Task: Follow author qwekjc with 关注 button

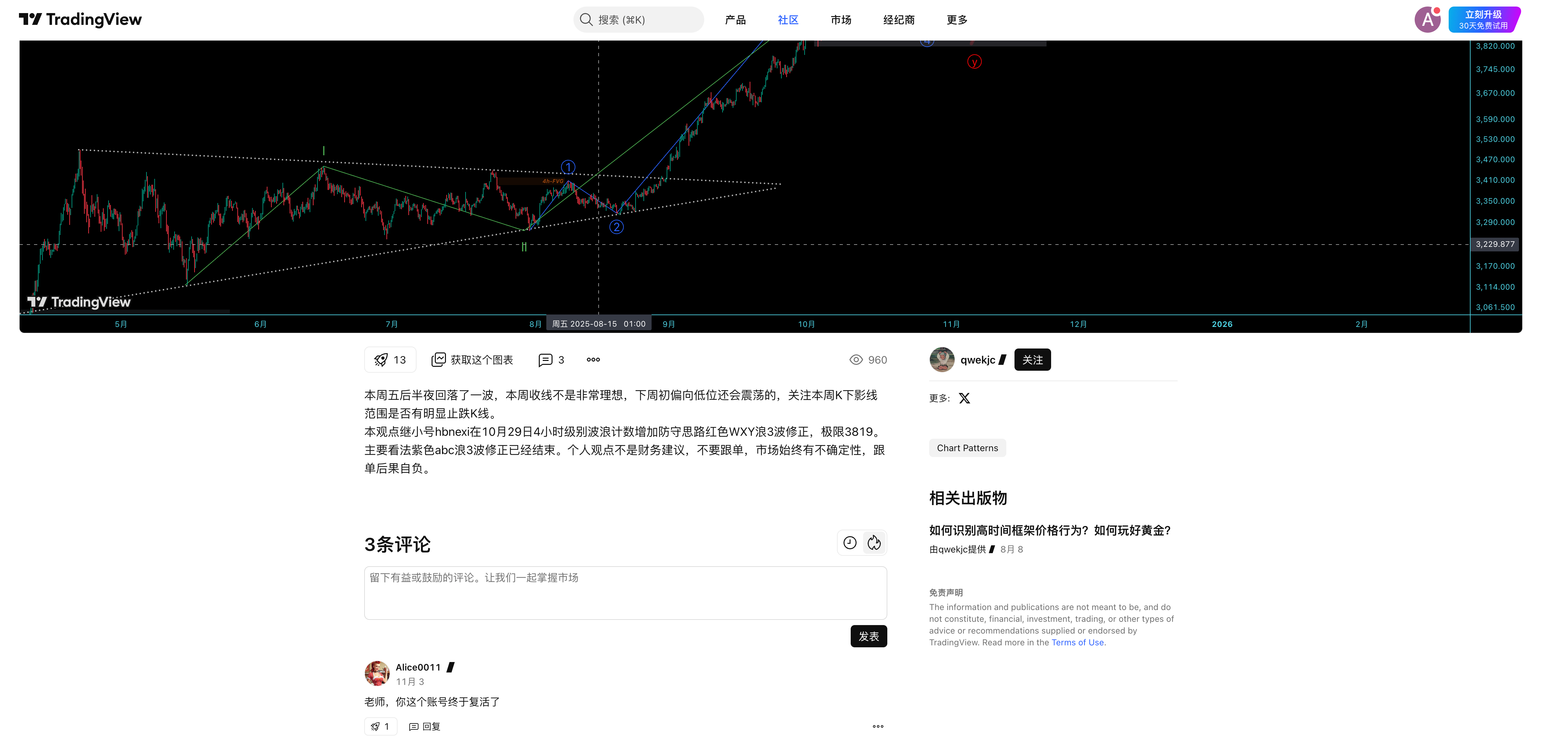Action: pyautogui.click(x=1032, y=360)
